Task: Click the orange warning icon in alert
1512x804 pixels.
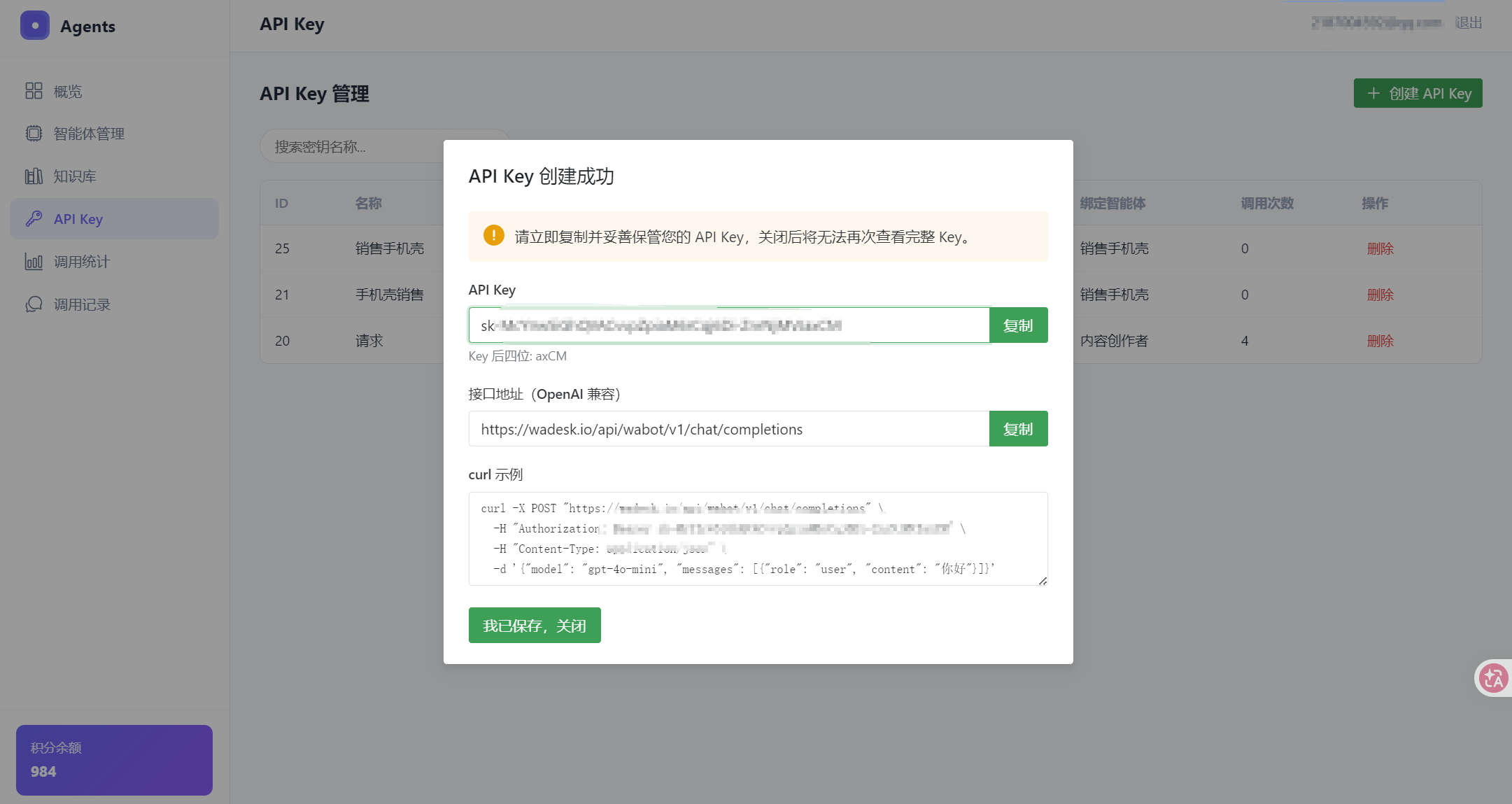Action: 493,236
